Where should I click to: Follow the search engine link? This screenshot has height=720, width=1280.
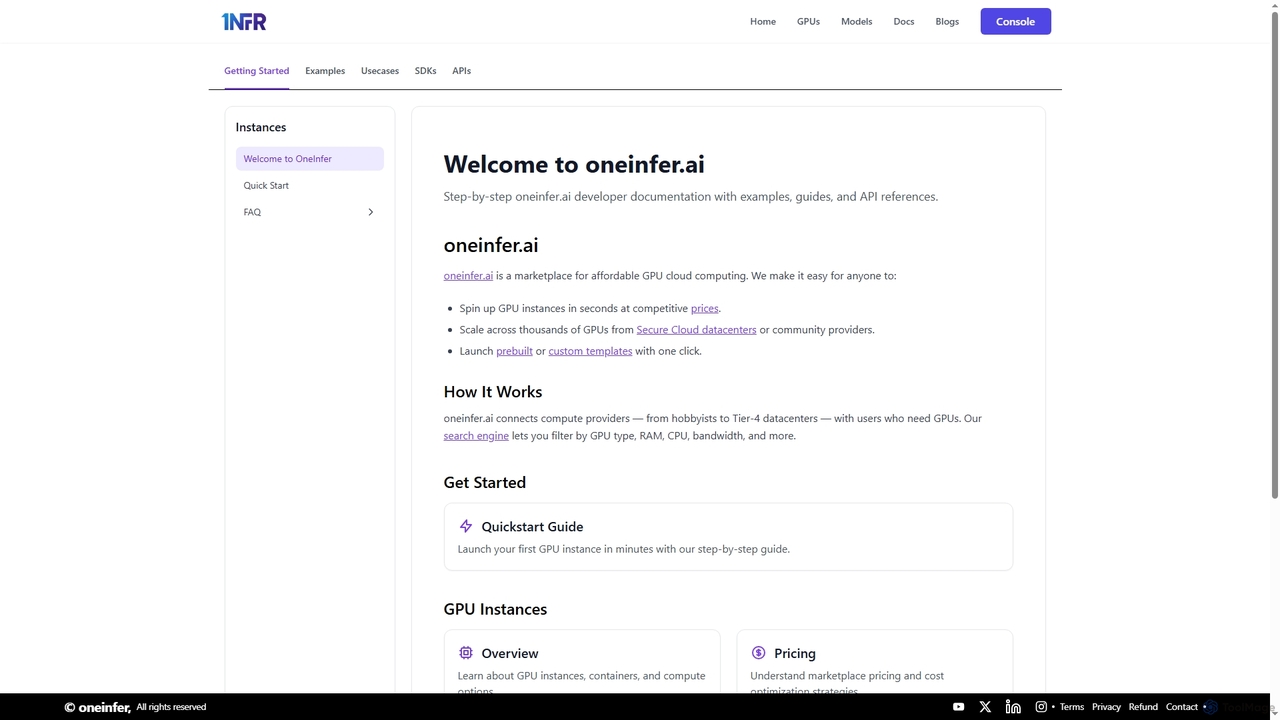click(476, 436)
